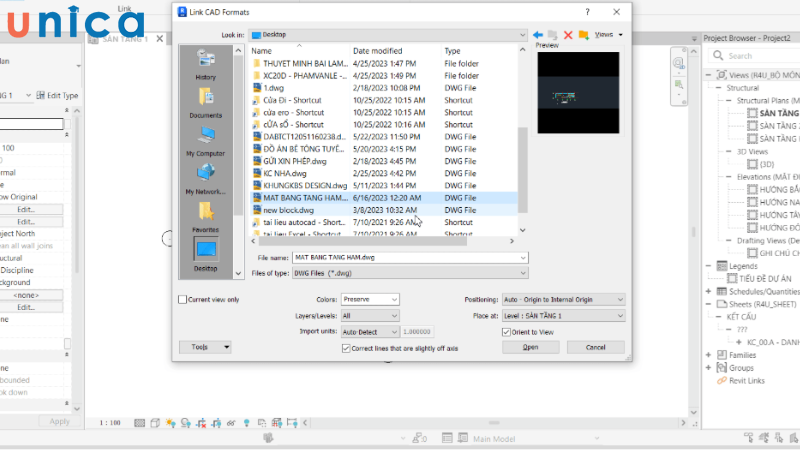Open Revit Links in Project Browser
This screenshot has width=800, height=450.
coord(747,381)
